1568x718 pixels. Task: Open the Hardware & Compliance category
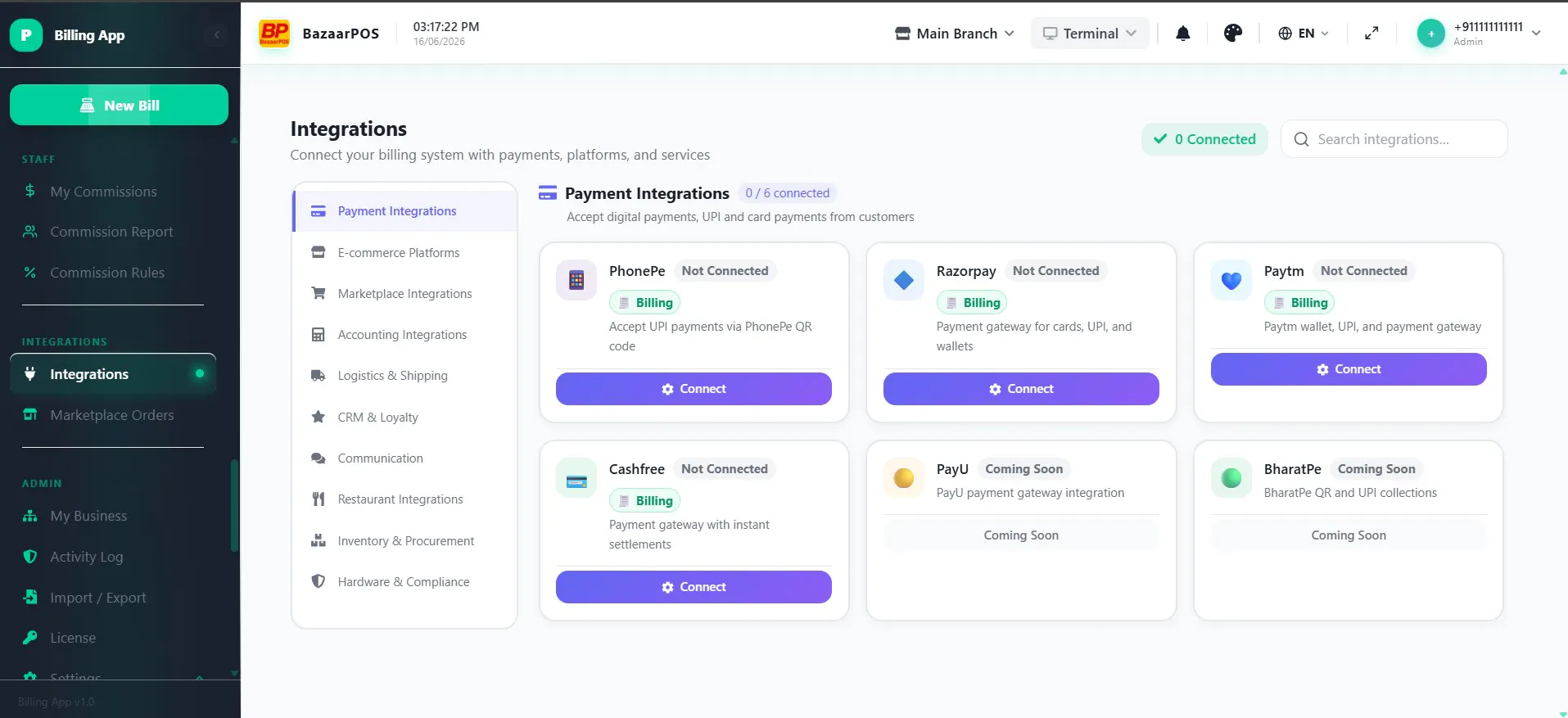click(x=404, y=582)
